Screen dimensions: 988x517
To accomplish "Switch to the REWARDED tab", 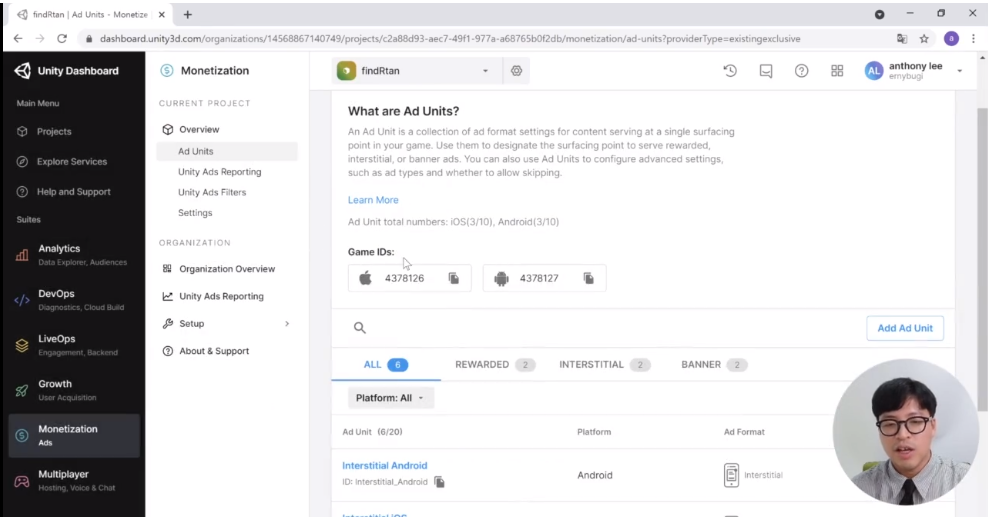I will 495,365.
